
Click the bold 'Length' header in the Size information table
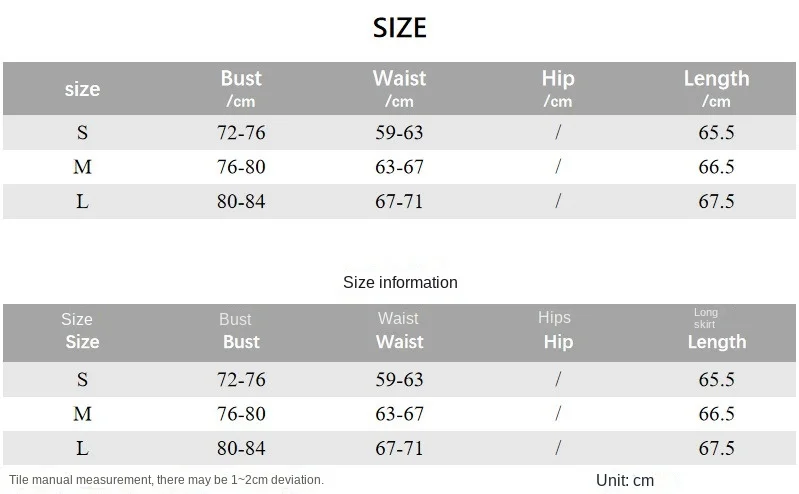[x=716, y=342]
